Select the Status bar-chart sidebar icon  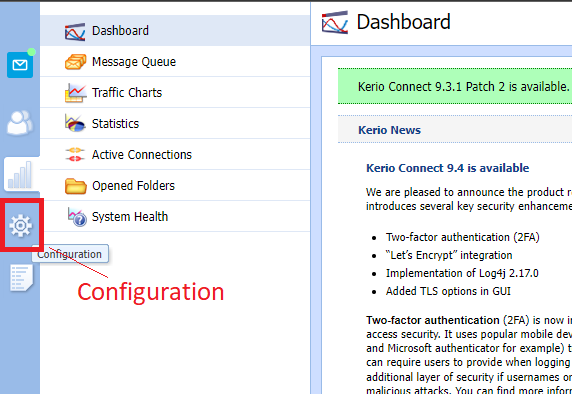coord(20,175)
